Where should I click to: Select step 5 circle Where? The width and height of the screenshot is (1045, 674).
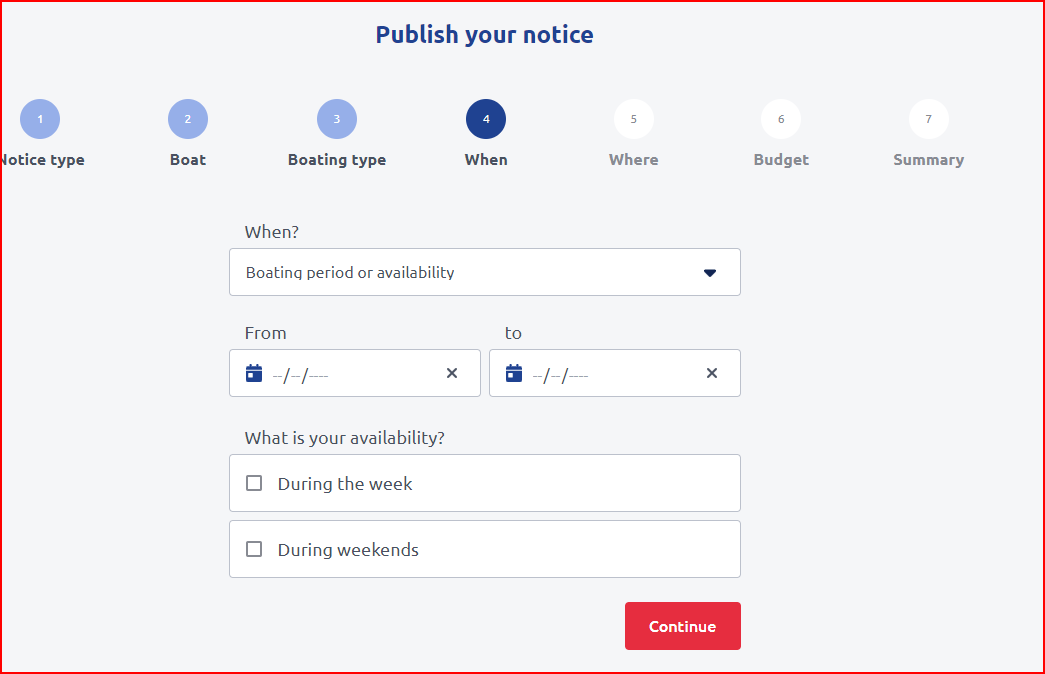pos(634,119)
